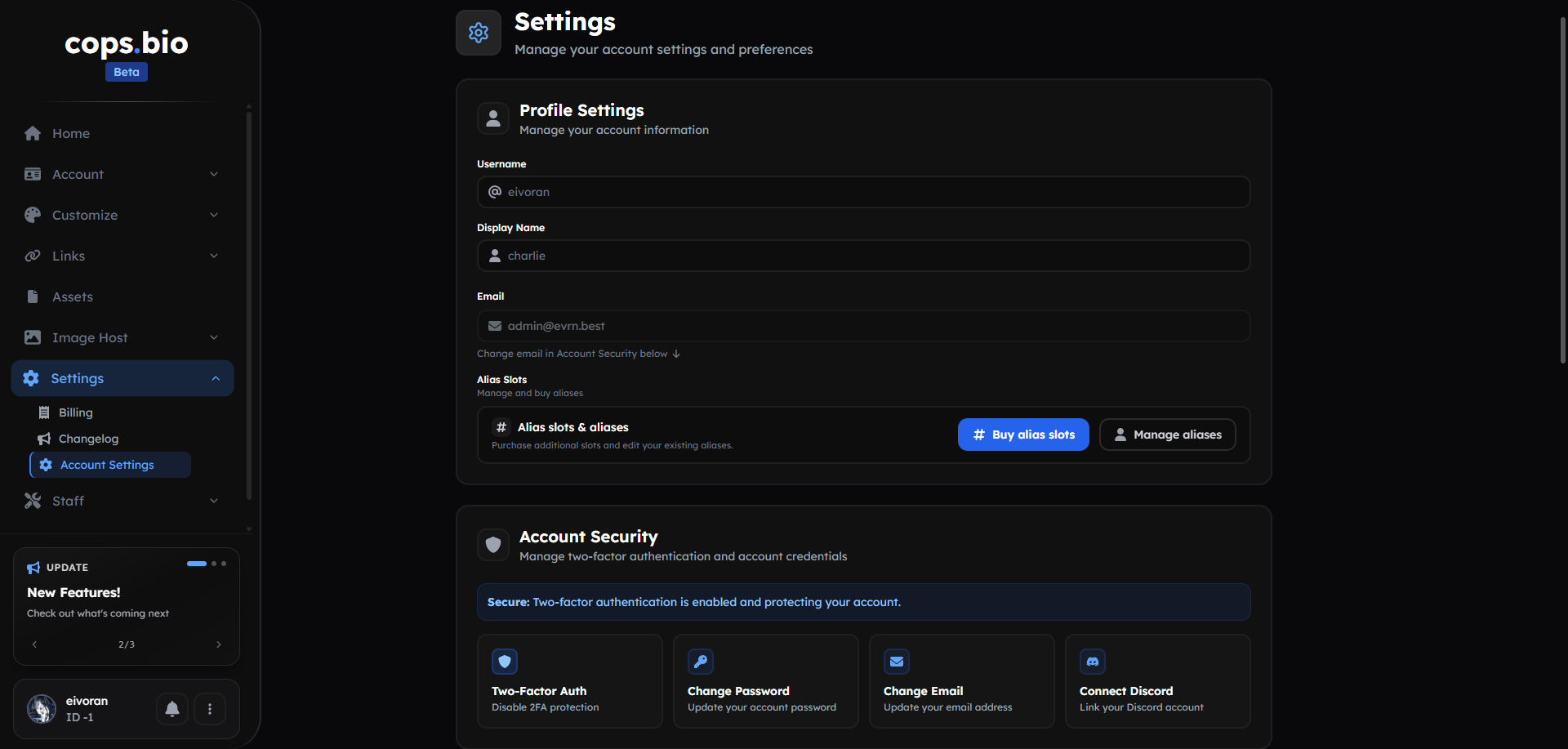Image resolution: width=1568 pixels, height=749 pixels.
Task: Select the Changelog megaphone icon
Action: 44,439
